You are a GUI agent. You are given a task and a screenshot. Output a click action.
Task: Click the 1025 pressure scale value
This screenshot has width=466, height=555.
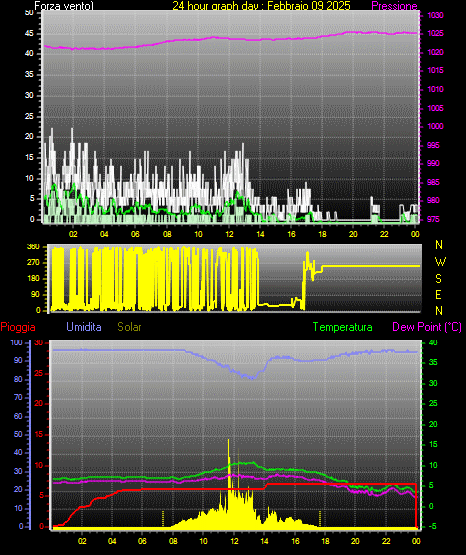(x=435, y=34)
